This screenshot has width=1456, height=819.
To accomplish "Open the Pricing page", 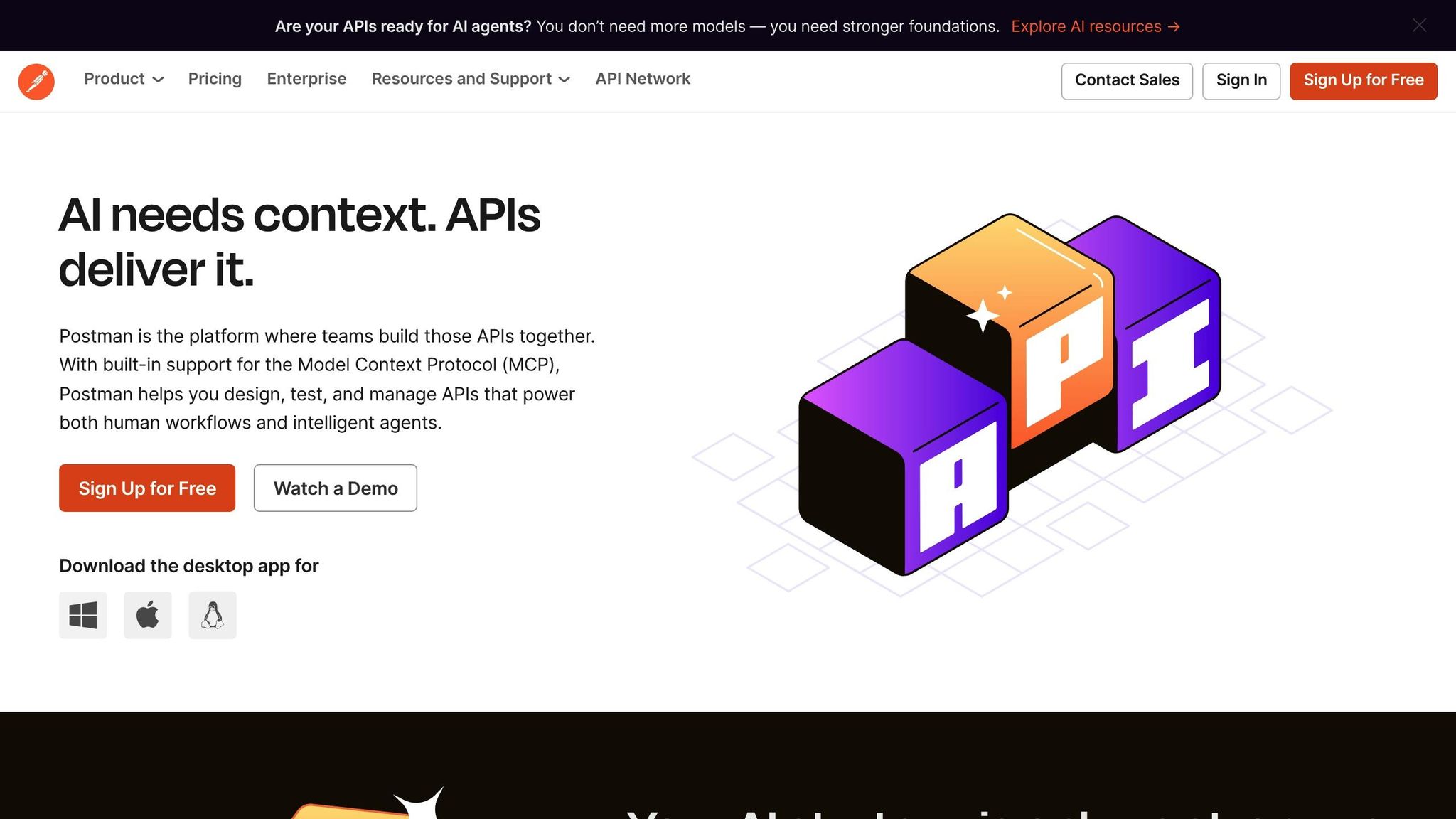I will (x=215, y=79).
